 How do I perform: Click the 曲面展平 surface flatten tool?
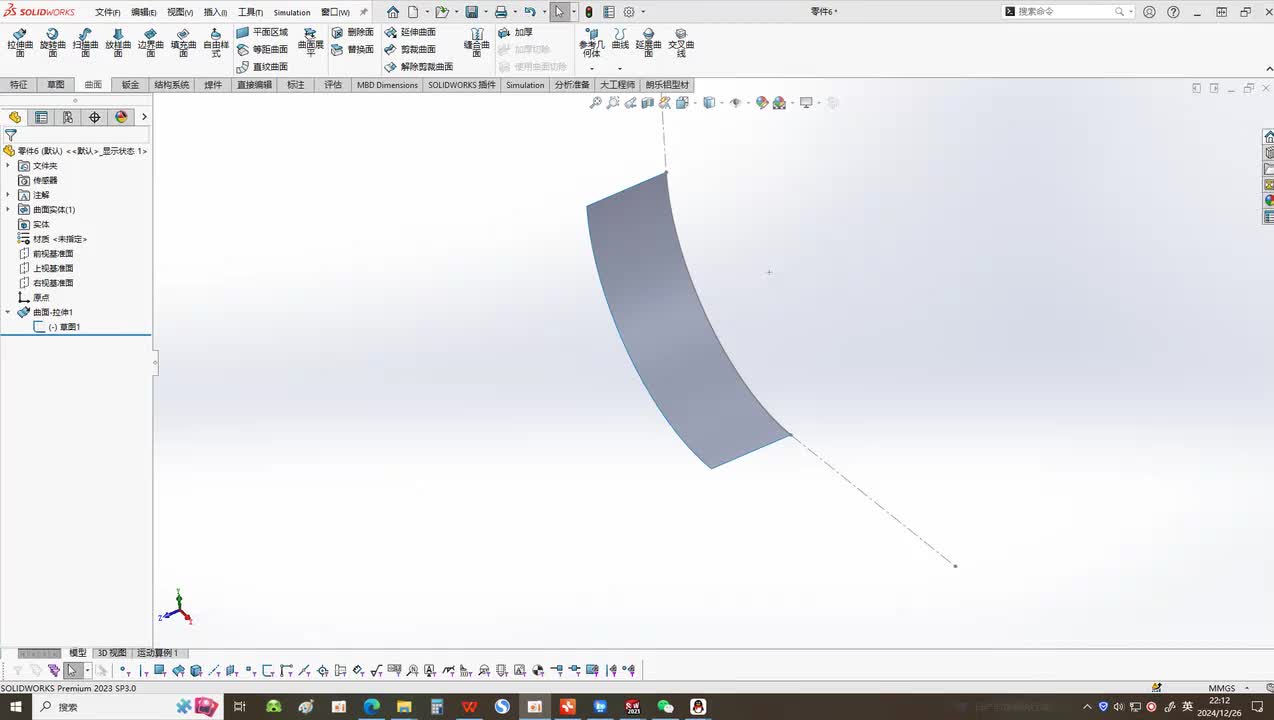click(311, 43)
